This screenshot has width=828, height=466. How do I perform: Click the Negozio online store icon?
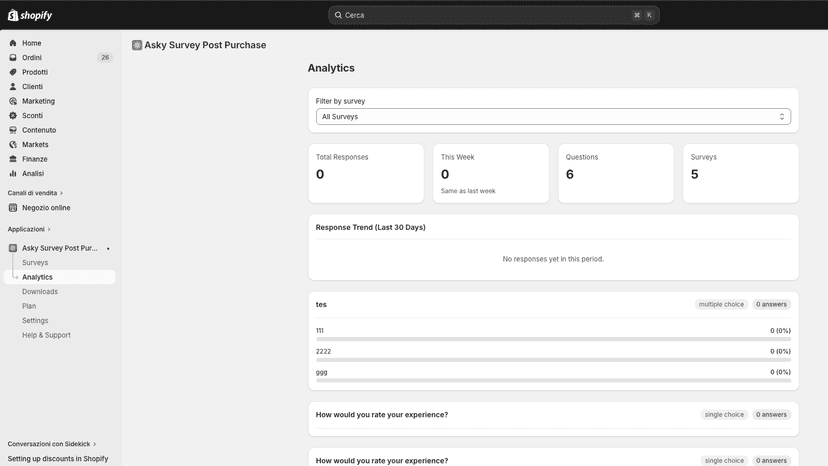tap(13, 208)
